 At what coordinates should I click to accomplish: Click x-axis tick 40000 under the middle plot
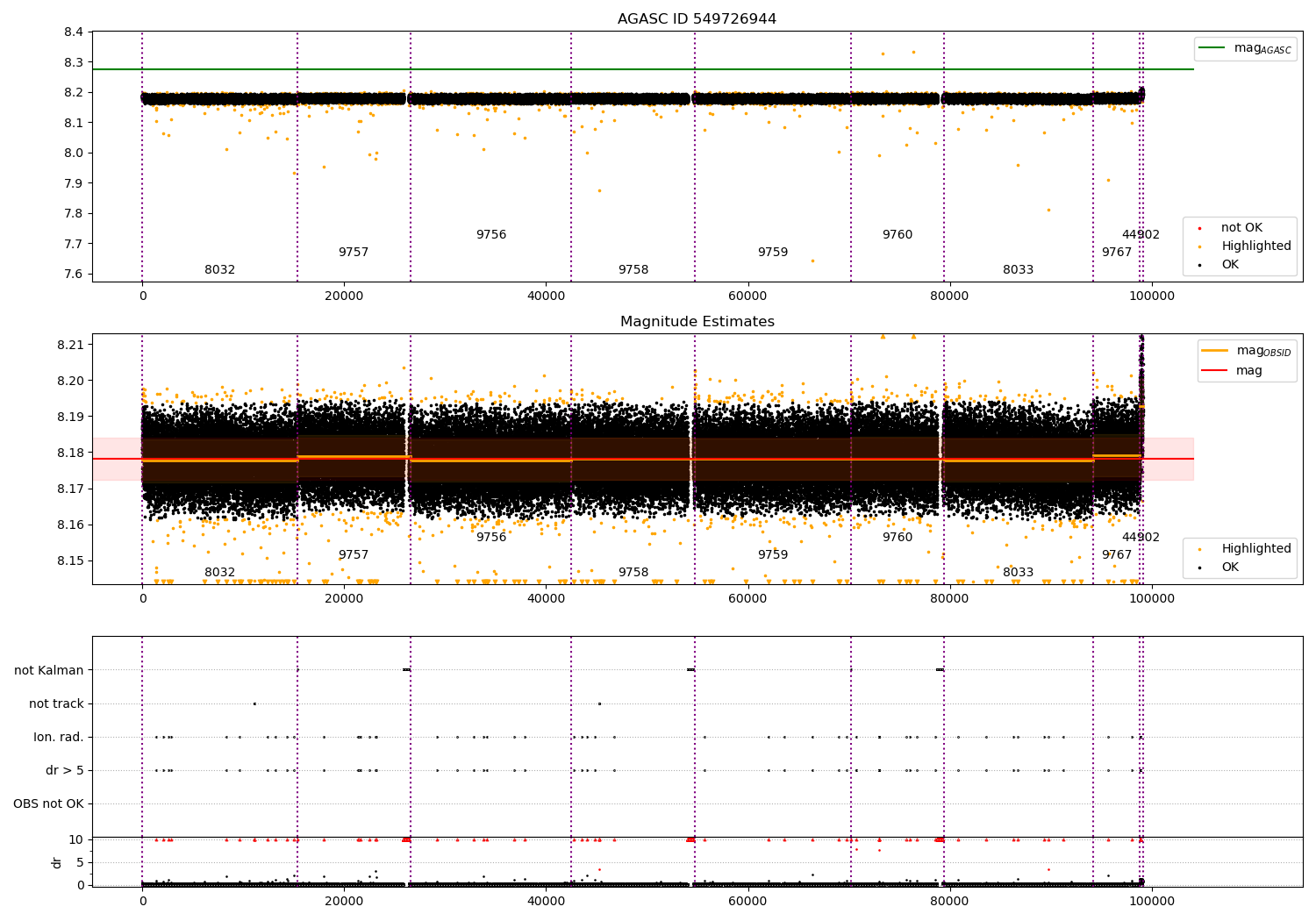pos(546,599)
